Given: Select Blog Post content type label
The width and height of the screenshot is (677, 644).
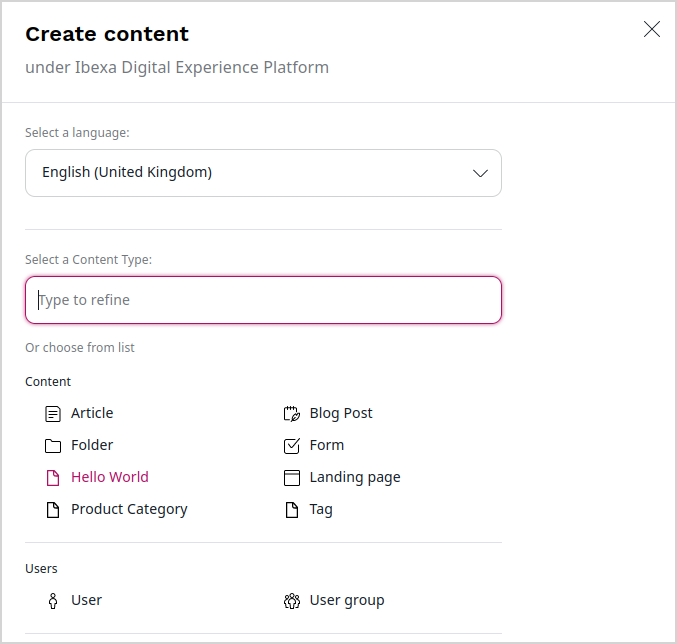Looking at the screenshot, I should [341, 414].
